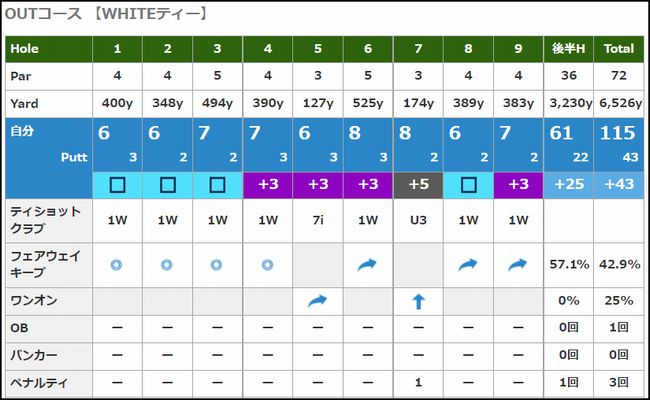Click the total score 115 cell
The width and height of the screenshot is (650, 400).
point(618,133)
